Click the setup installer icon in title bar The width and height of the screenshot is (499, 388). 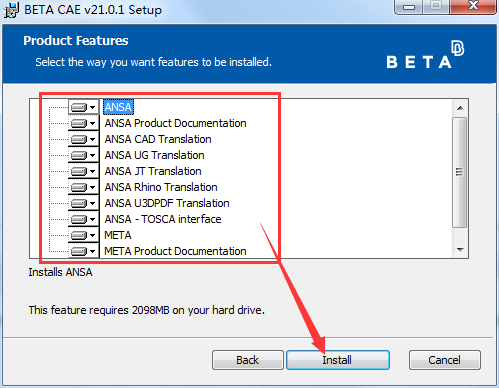[11, 10]
